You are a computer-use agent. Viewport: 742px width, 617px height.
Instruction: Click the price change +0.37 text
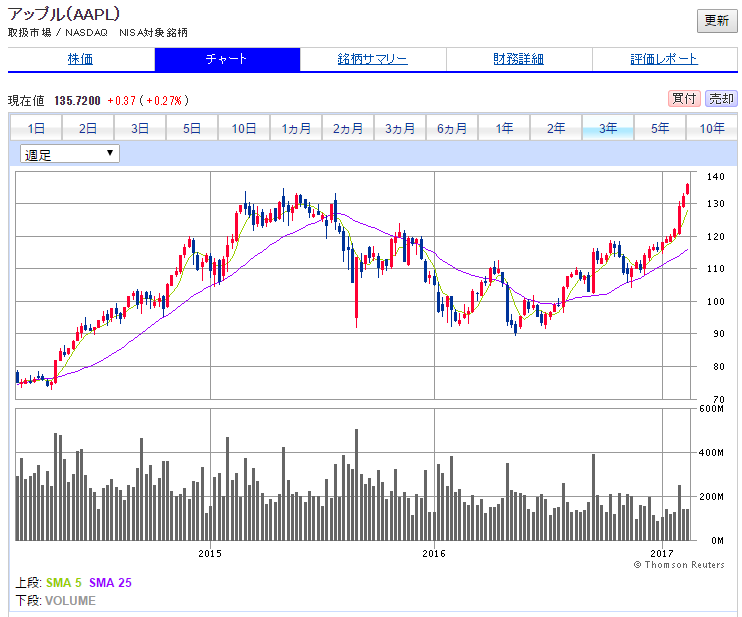122,101
